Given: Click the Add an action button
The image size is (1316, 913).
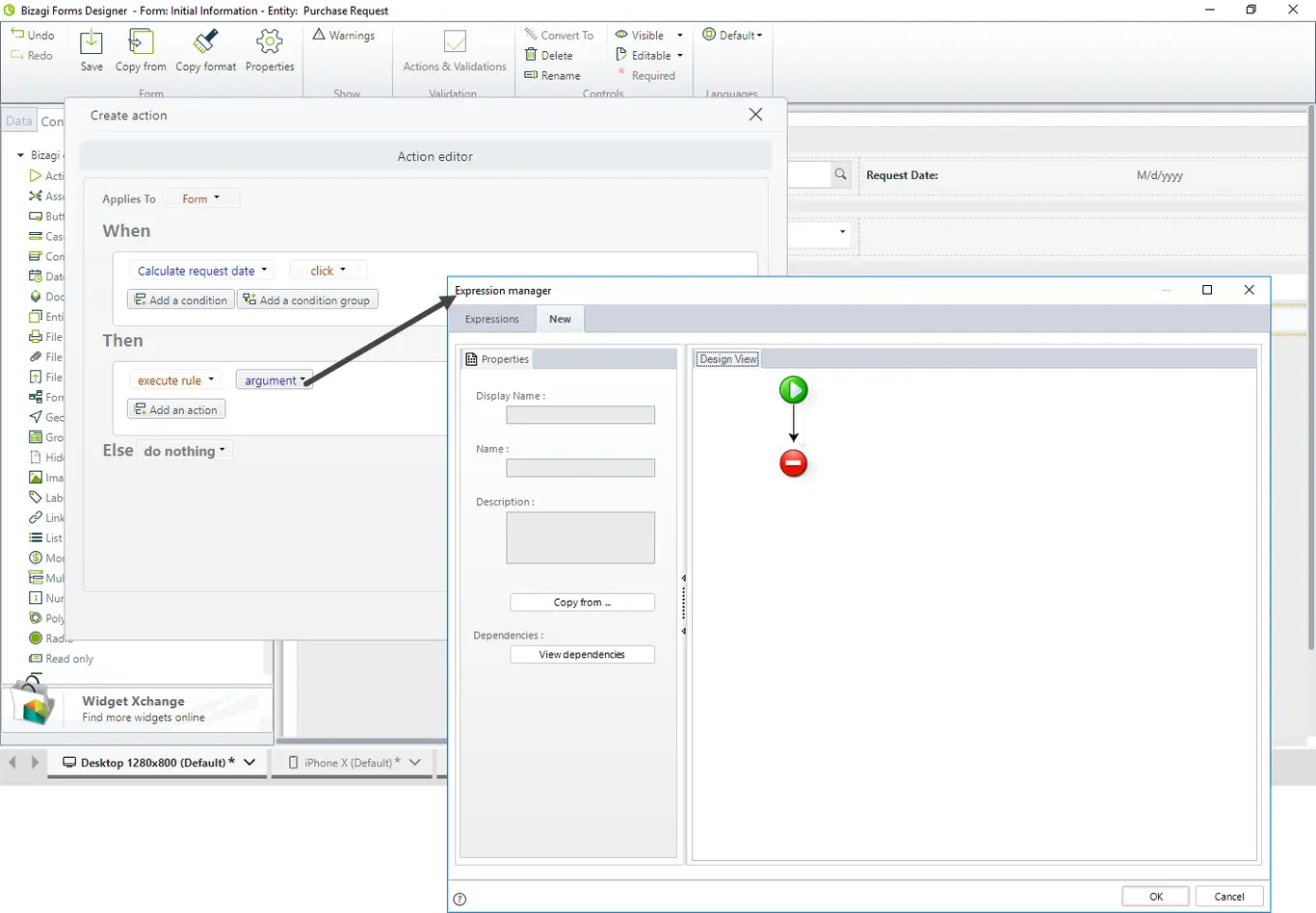Looking at the screenshot, I should [x=176, y=409].
